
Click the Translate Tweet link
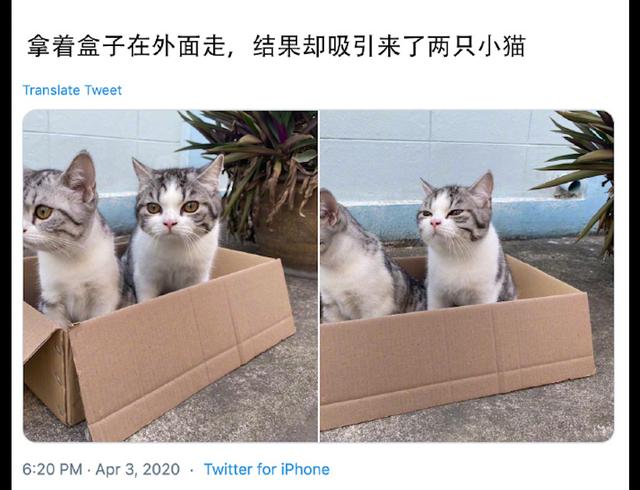coord(72,90)
